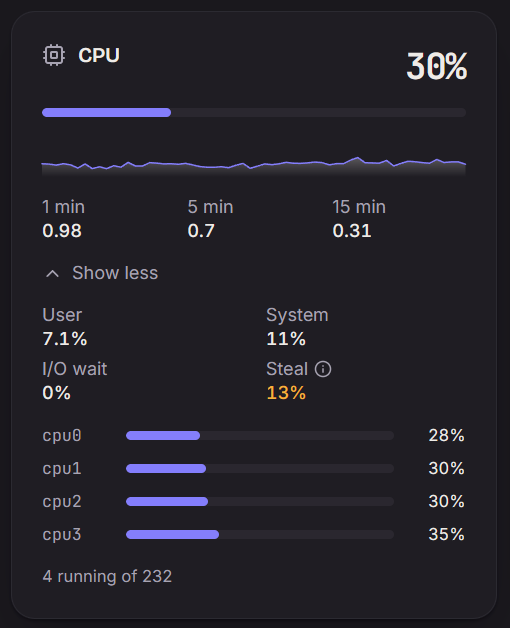Viewport: 510px width, 628px height.
Task: Click the orange Steal 13% value
Action: [x=286, y=393]
